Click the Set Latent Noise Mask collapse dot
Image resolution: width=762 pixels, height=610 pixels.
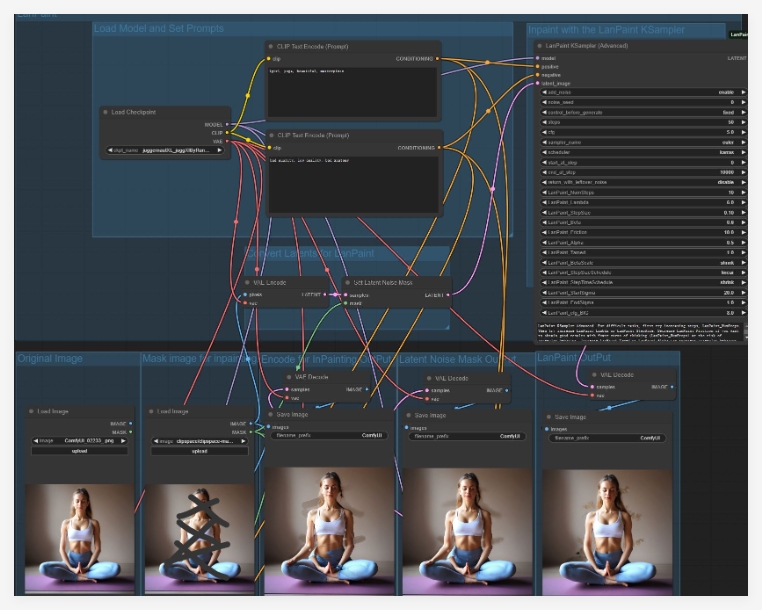(x=347, y=283)
